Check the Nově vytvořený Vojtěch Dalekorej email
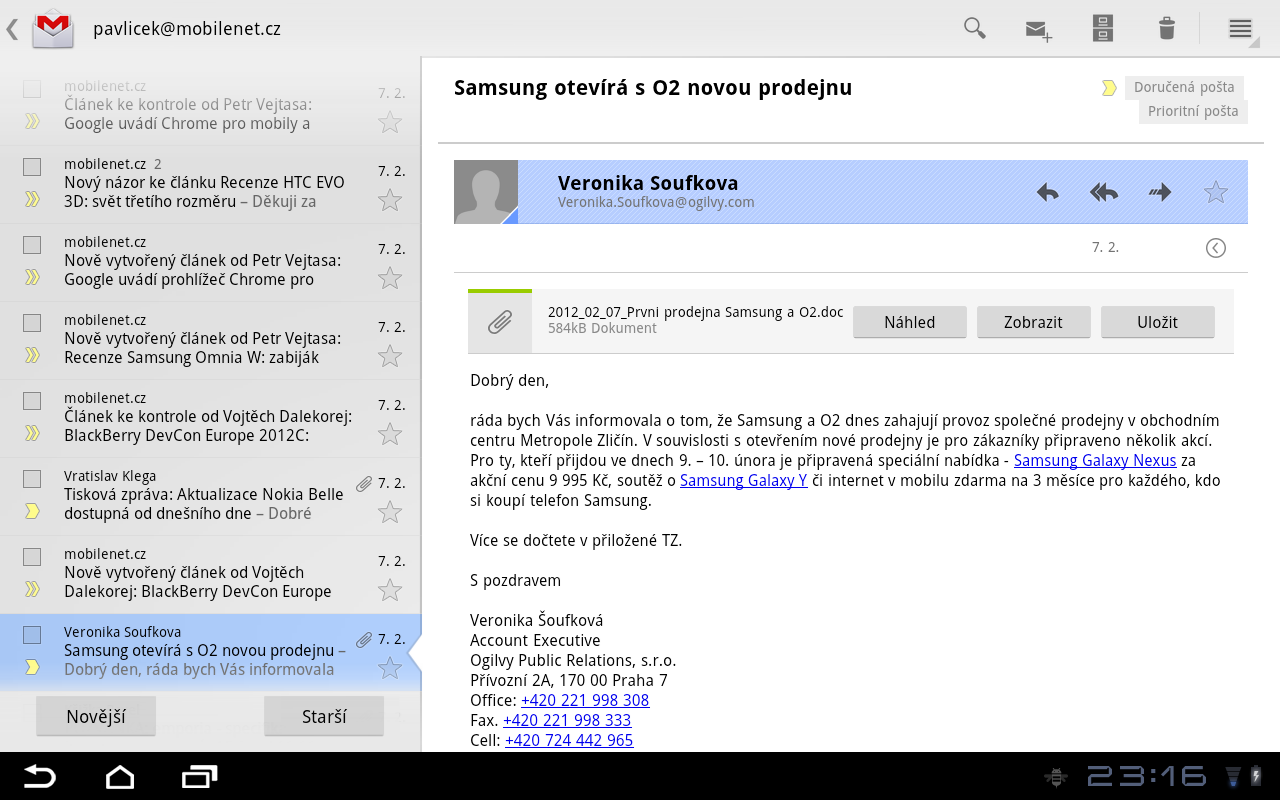Viewport: 1280px width, 800px height. [x=32, y=557]
